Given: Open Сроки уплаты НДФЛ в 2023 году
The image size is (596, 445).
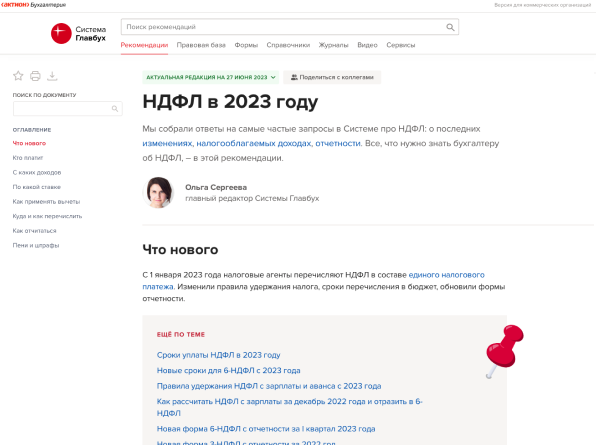Looking at the screenshot, I should click(x=219, y=355).
